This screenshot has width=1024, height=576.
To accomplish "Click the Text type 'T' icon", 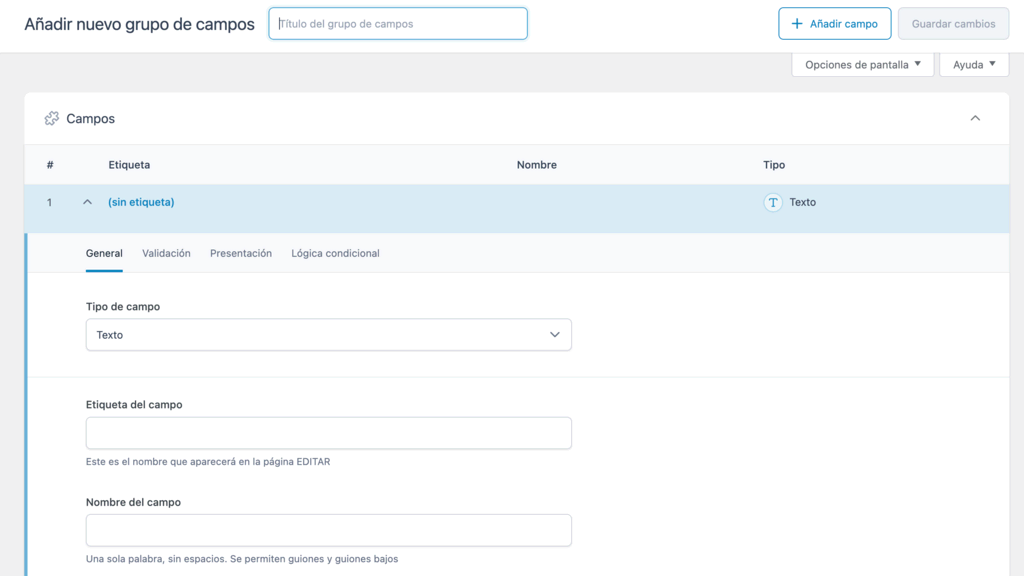I will pos(773,202).
